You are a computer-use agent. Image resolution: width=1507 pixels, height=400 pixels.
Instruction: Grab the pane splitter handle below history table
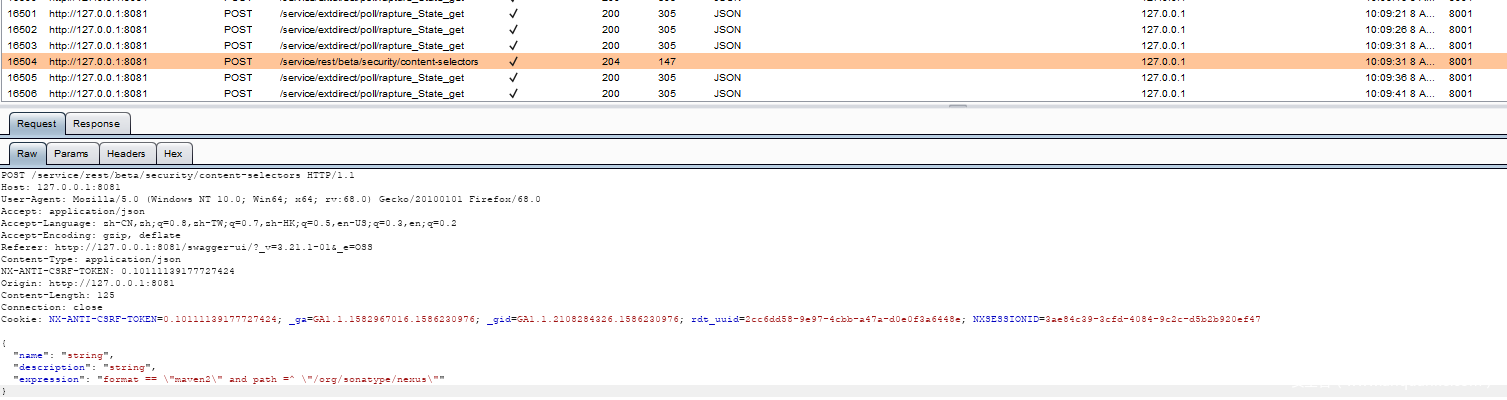point(957,106)
